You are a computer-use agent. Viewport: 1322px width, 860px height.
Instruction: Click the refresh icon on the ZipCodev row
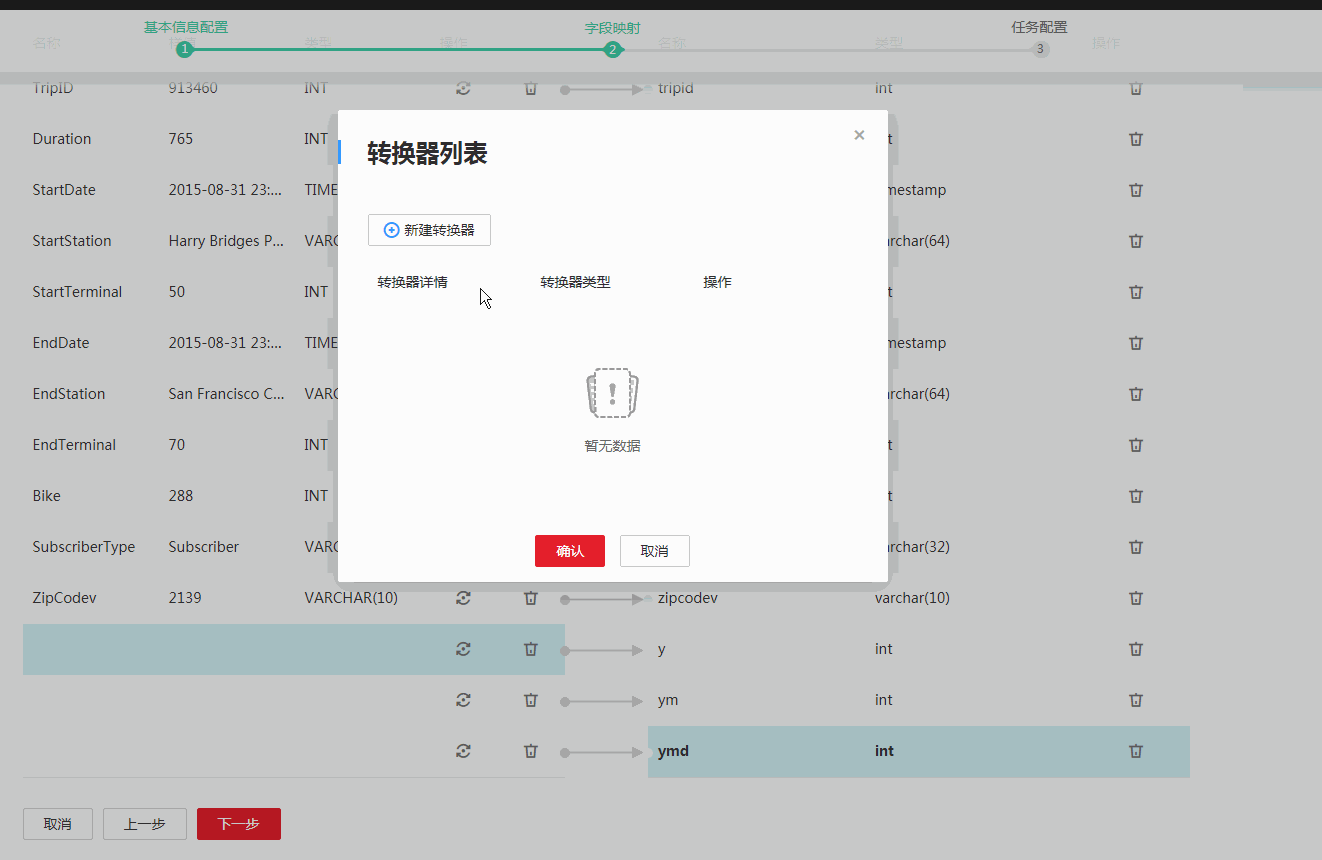463,597
